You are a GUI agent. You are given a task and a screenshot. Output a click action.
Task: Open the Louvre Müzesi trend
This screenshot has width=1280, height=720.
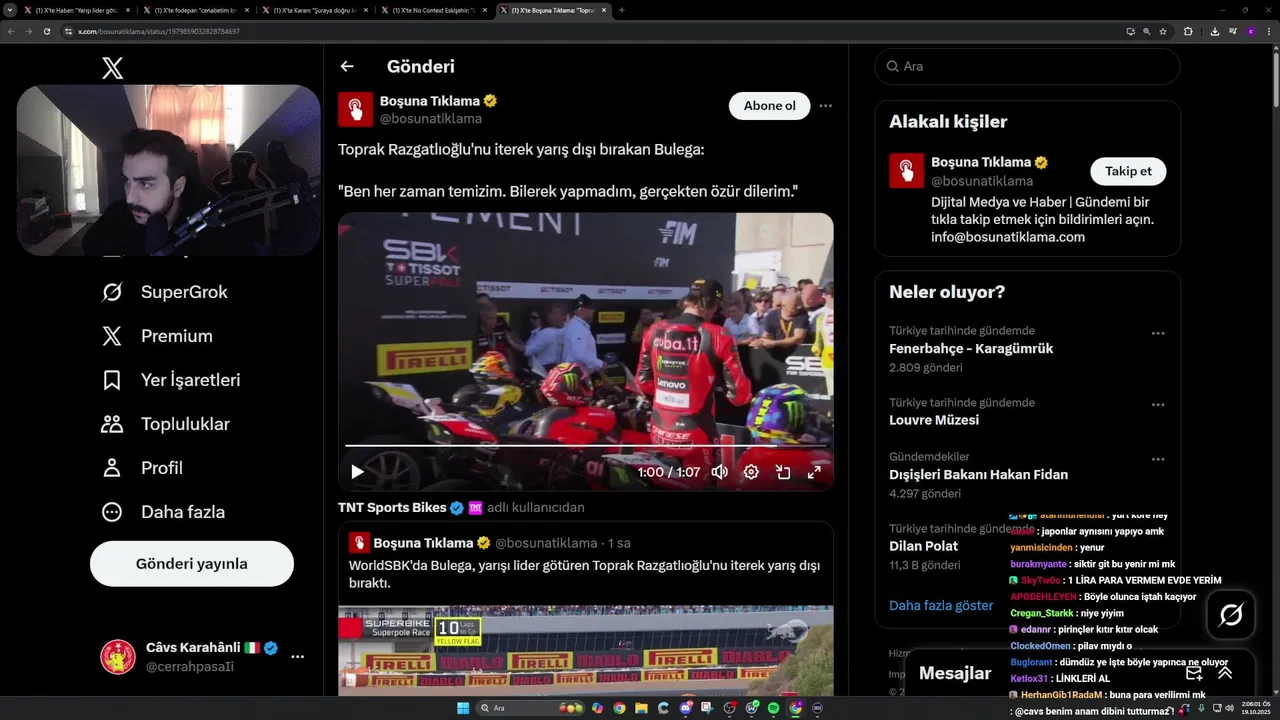pos(934,420)
